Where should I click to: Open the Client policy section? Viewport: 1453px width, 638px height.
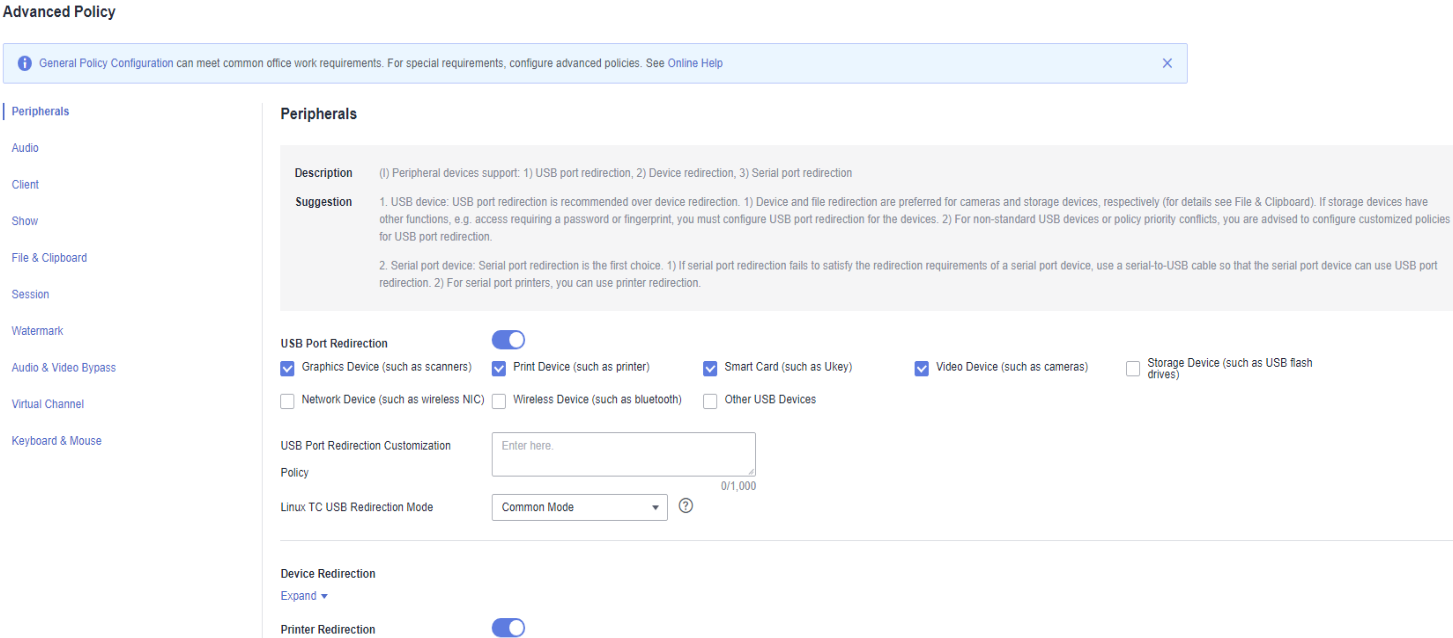click(25, 185)
